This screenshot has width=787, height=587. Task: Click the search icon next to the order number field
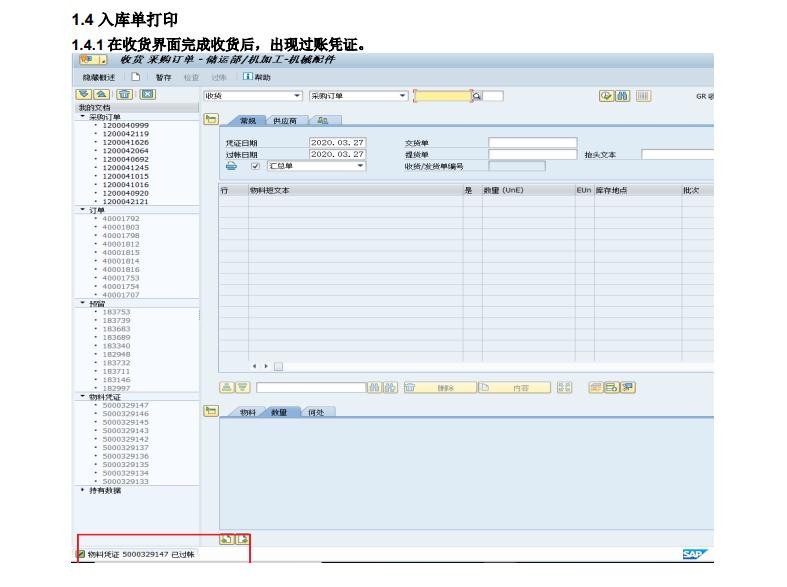coord(477,96)
